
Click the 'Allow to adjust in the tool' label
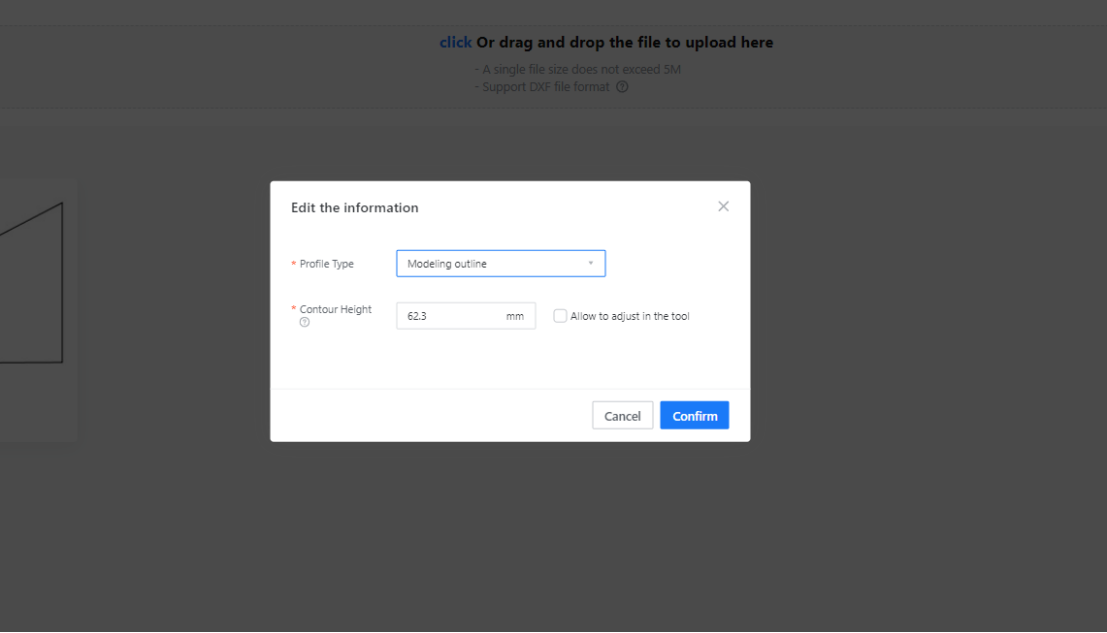pyautogui.click(x=630, y=316)
